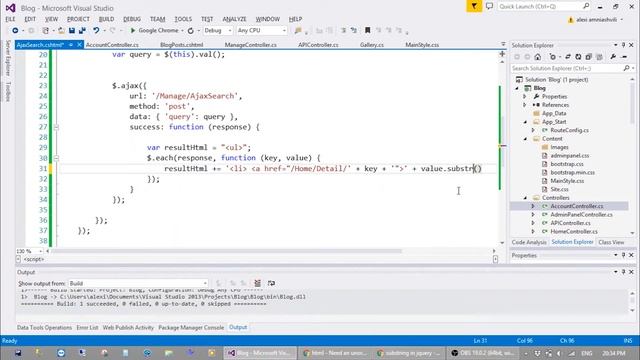
Task: Open the BUILD menu
Action: [x=106, y=19]
